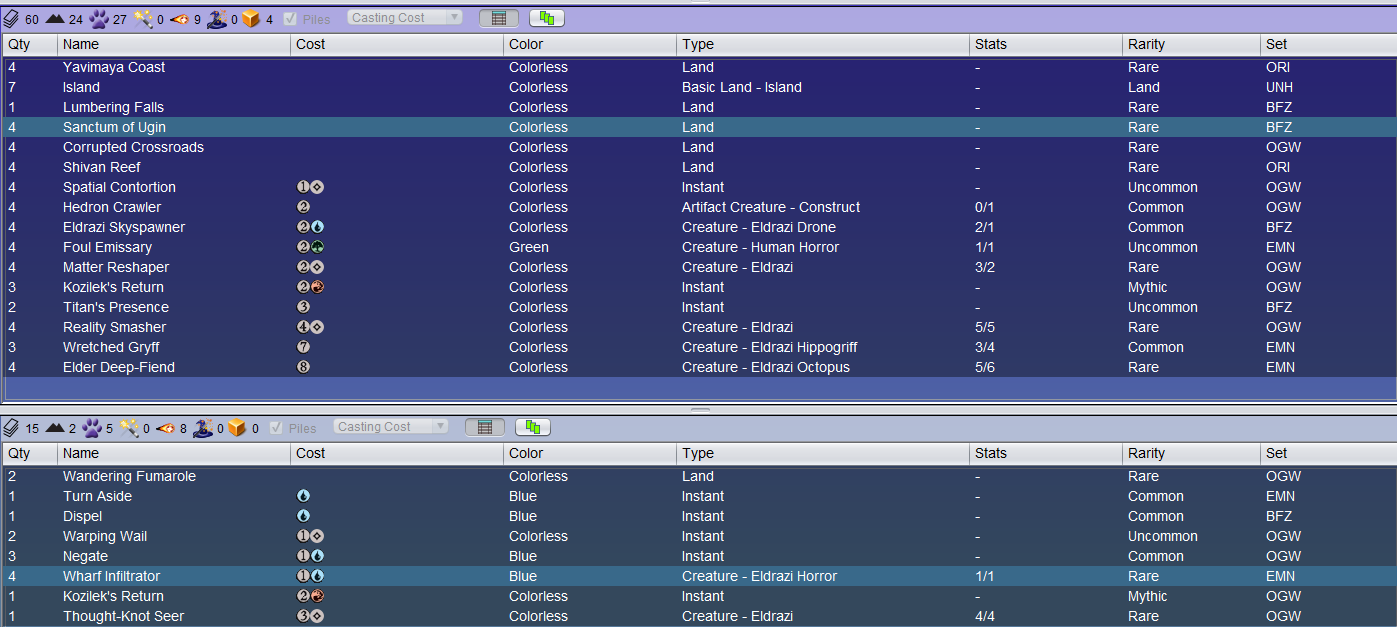Sort main deck by the Name column header

pos(175,44)
